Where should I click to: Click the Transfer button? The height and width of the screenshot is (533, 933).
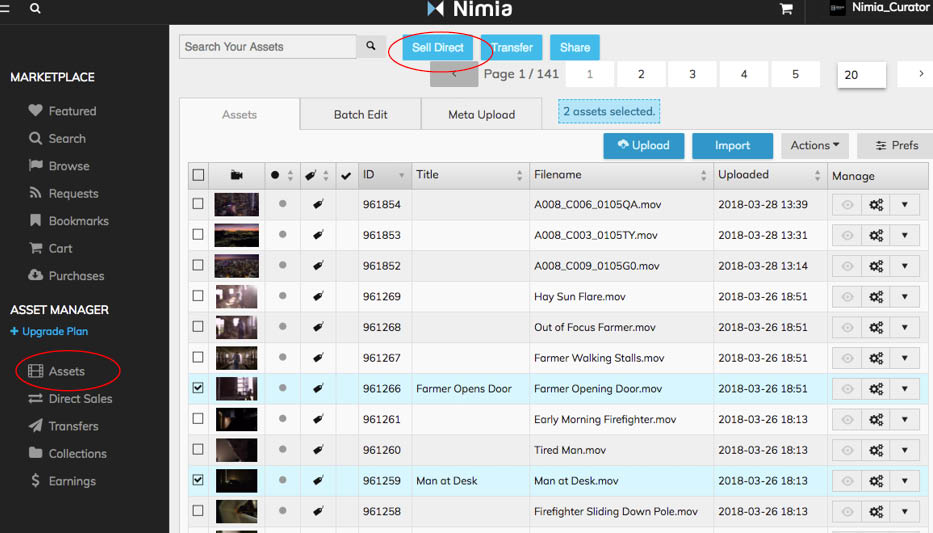point(512,48)
